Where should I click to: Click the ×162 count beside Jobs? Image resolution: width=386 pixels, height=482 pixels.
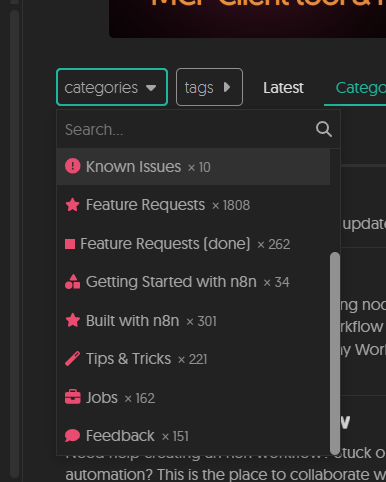point(139,399)
